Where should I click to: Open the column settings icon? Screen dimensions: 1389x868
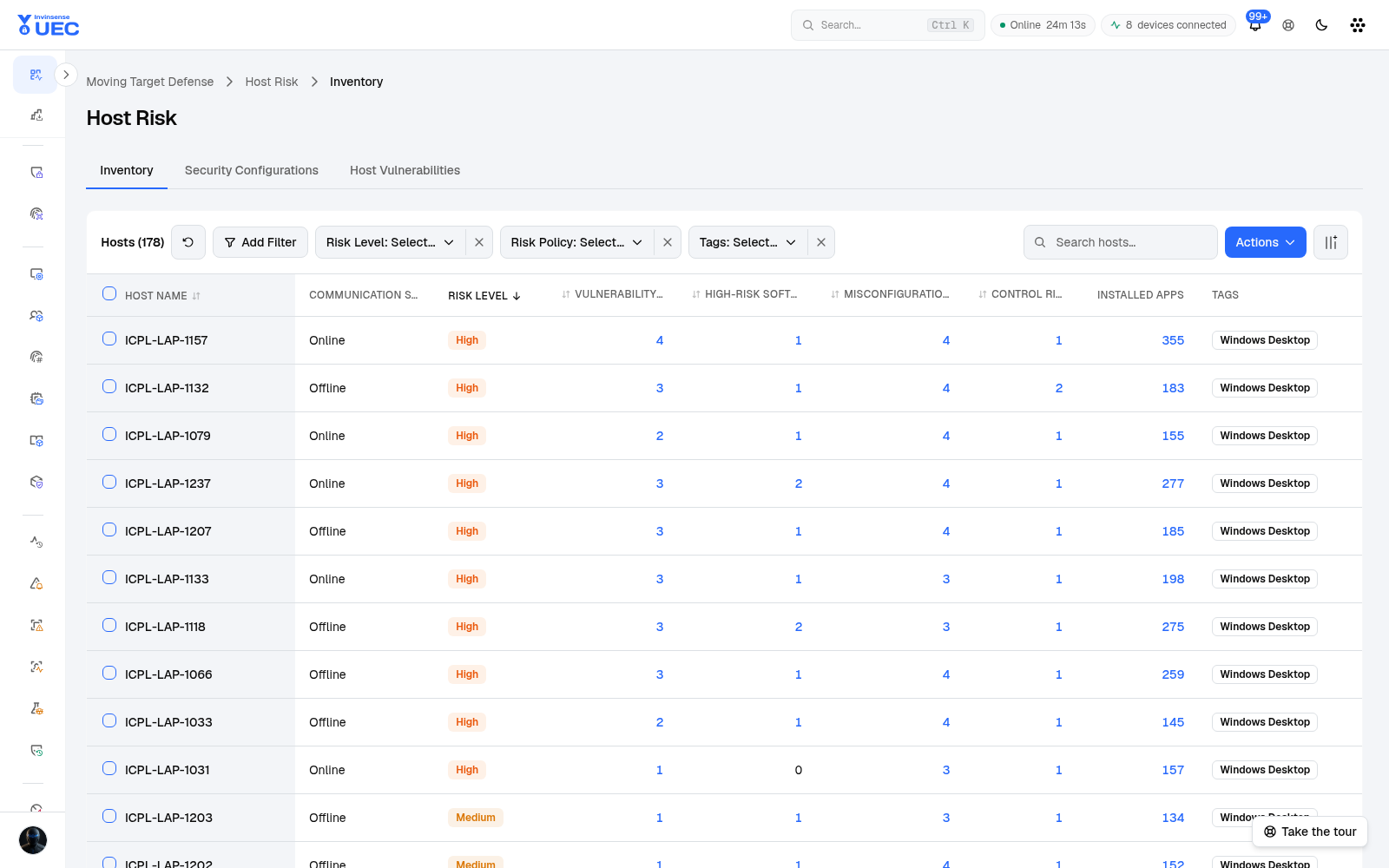[1331, 242]
